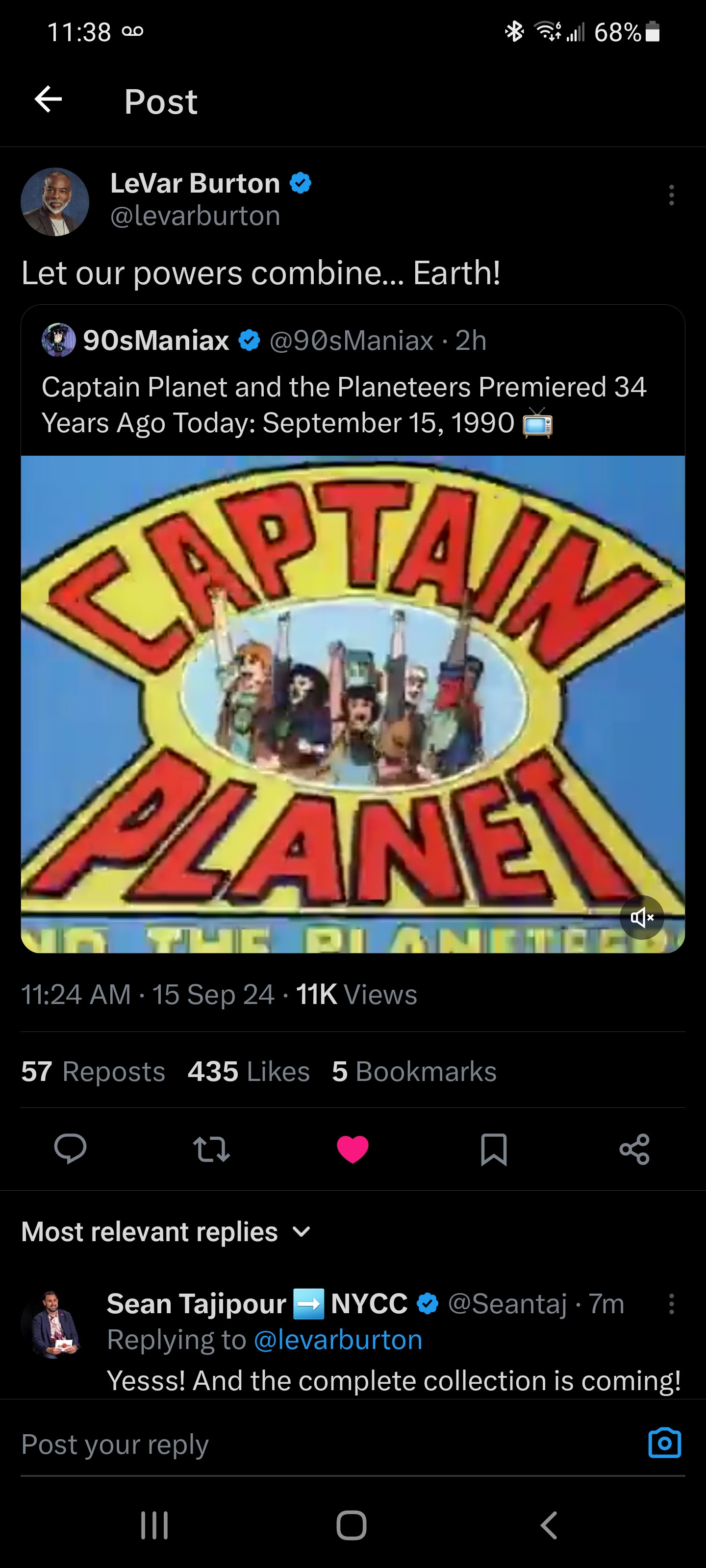View the 435 Likes list
Viewport: 706px width, 1568px height.
coord(249,1071)
